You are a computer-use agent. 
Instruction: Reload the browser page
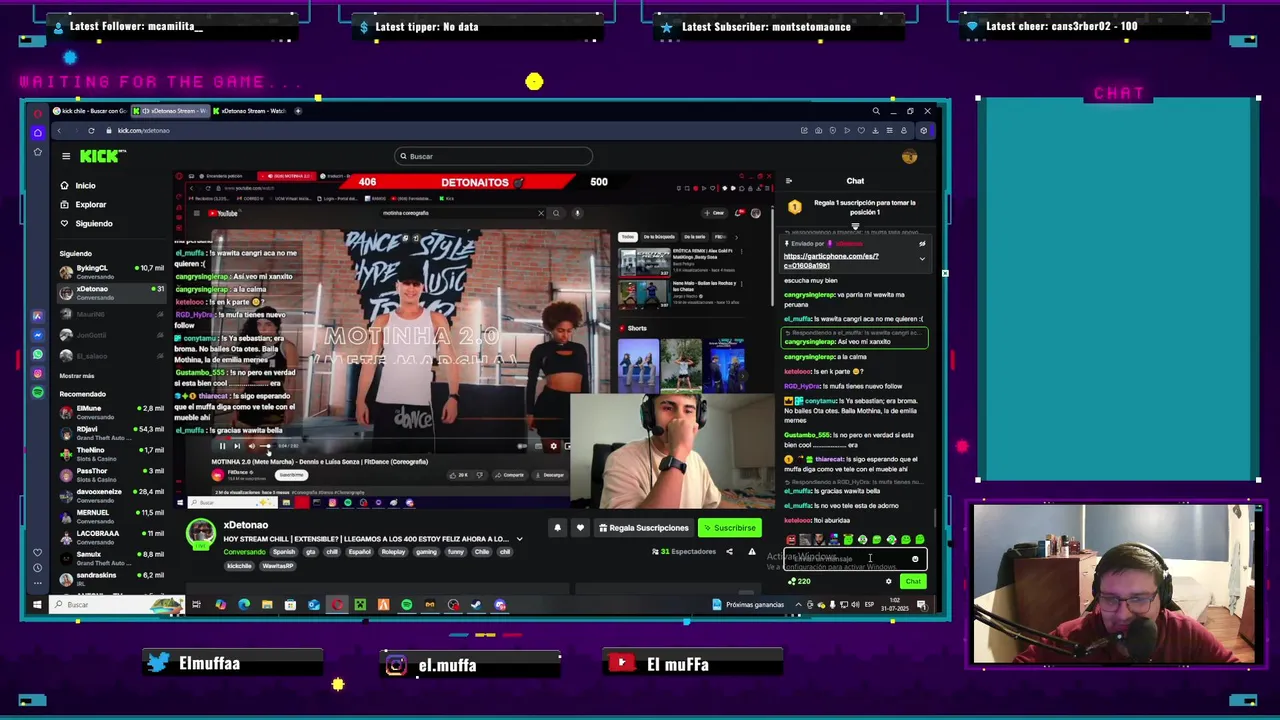[91, 130]
